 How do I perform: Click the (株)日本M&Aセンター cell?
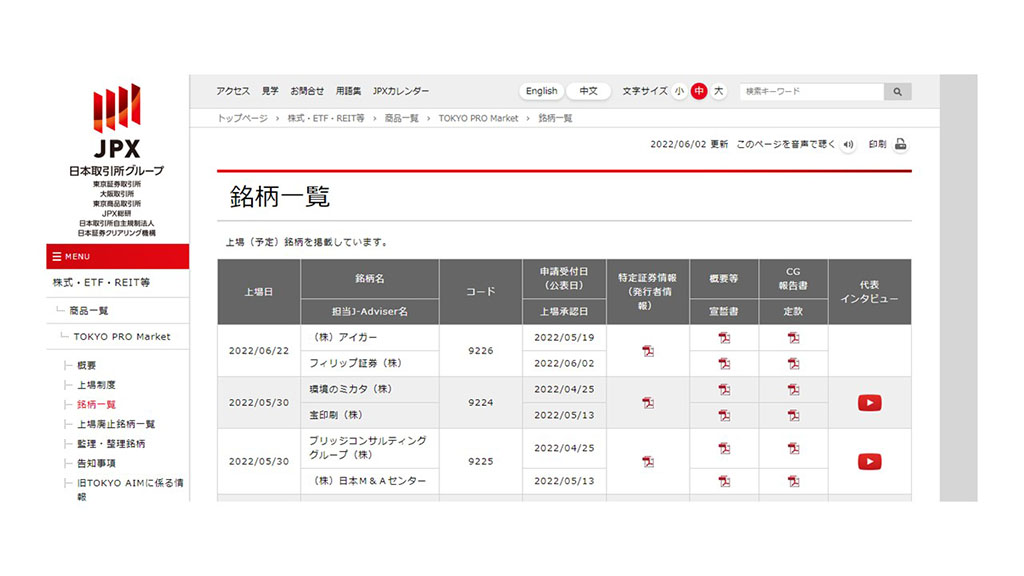click(x=370, y=481)
